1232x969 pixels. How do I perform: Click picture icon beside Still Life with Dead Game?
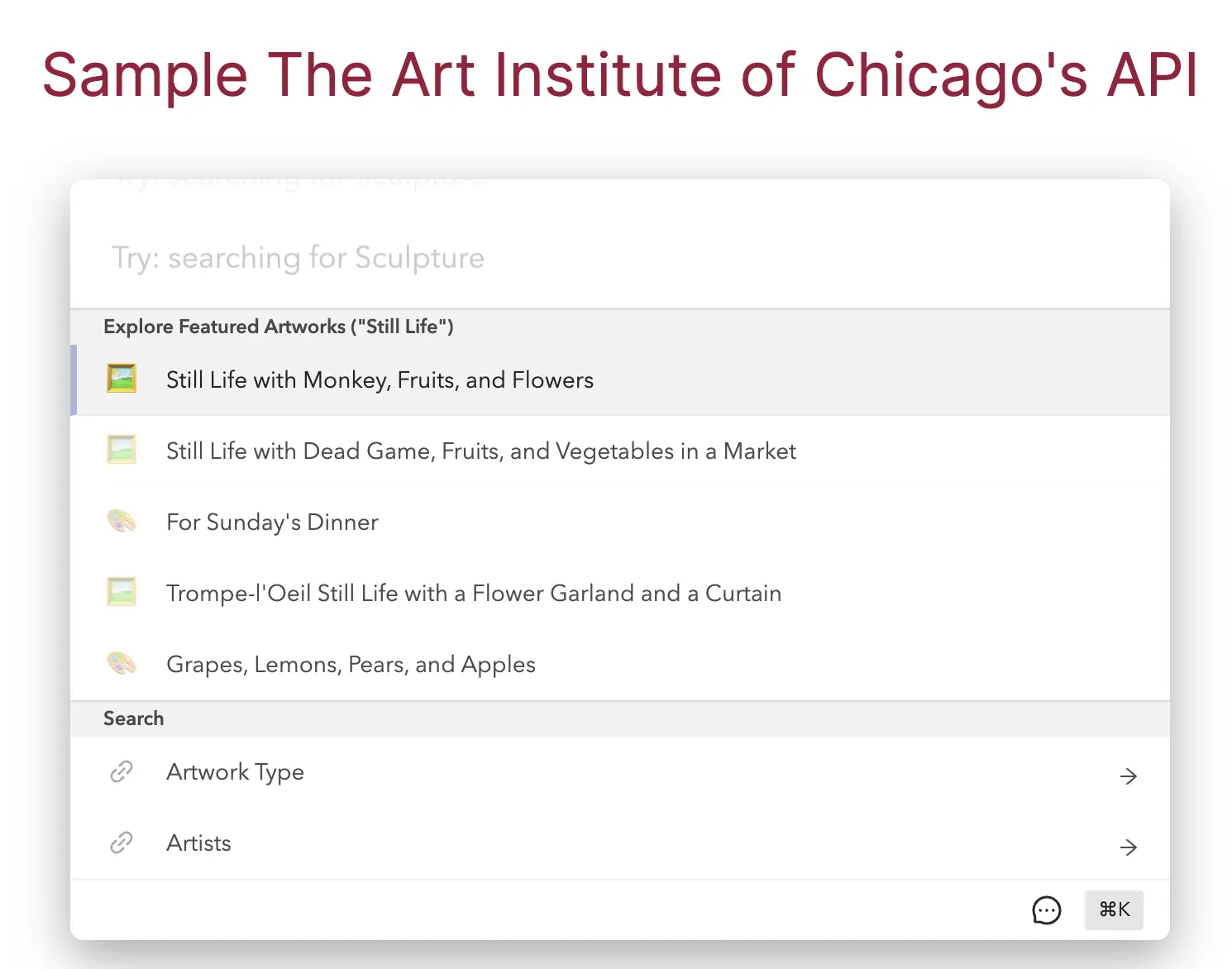click(x=122, y=450)
